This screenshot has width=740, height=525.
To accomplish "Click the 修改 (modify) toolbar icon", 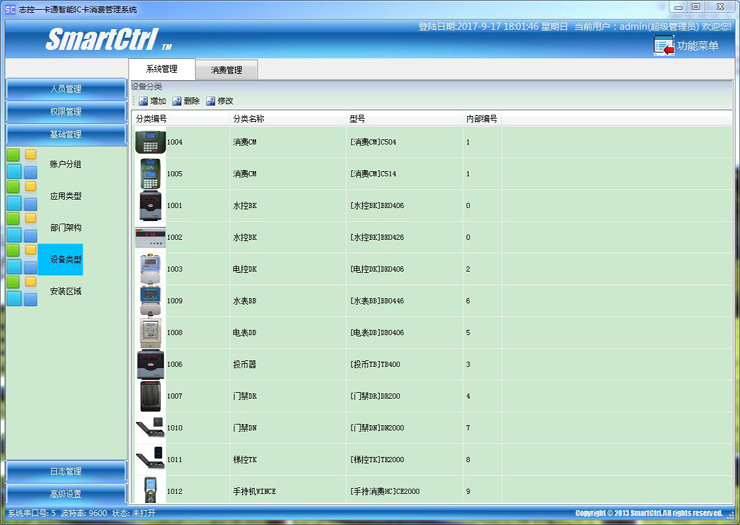I will tap(211, 101).
